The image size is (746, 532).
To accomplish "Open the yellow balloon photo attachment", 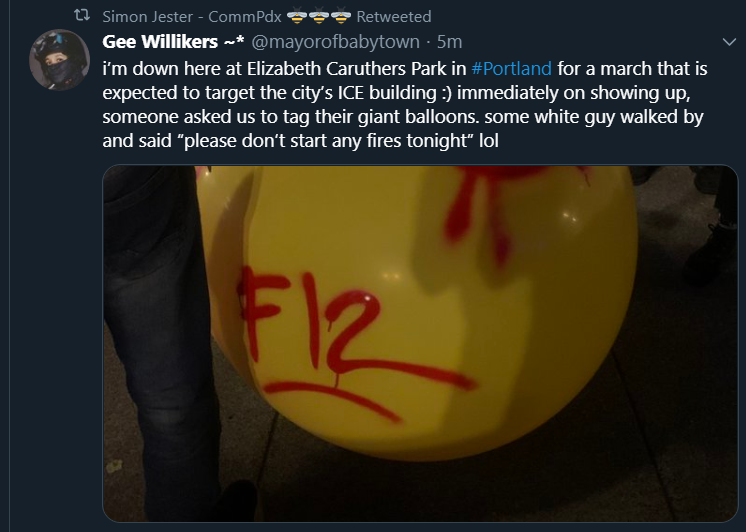I will point(420,343).
